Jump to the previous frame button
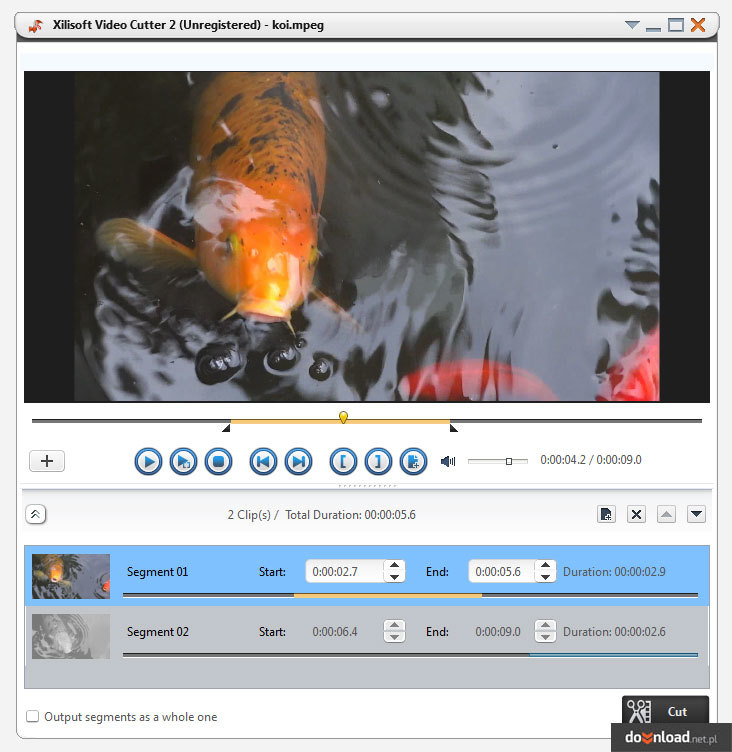The width and height of the screenshot is (732, 752). (263, 461)
